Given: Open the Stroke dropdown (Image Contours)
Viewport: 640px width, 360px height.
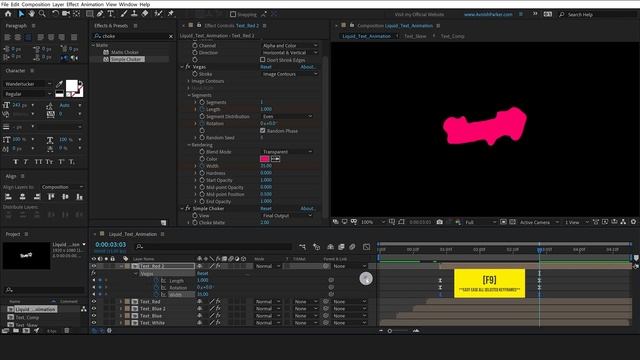Looking at the screenshot, I should pyautogui.click(x=289, y=74).
